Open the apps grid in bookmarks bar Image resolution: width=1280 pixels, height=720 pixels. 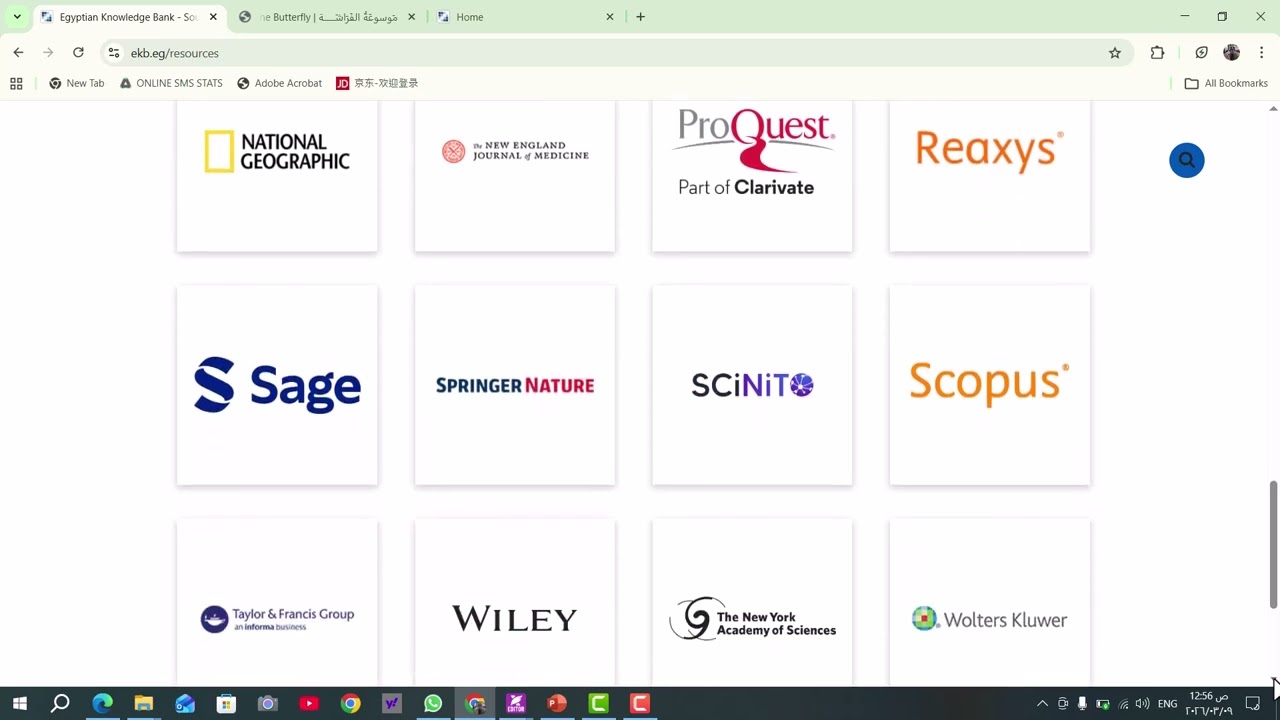pos(16,83)
